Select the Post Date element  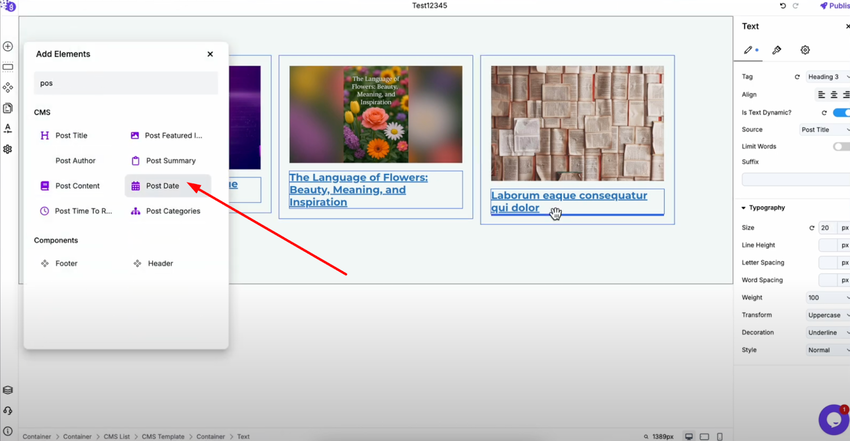point(162,186)
